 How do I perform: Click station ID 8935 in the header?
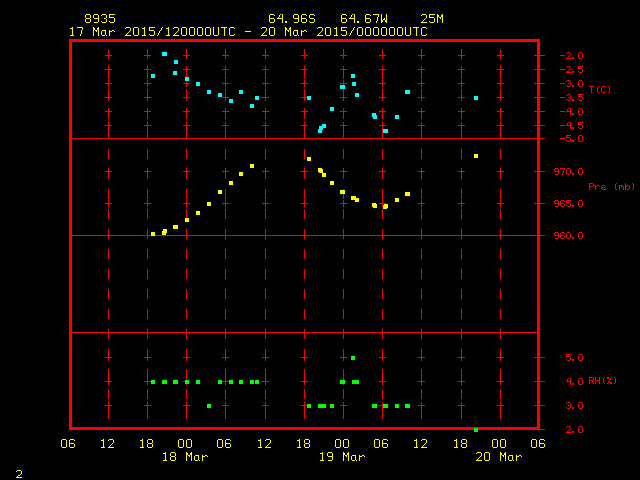click(x=100, y=19)
